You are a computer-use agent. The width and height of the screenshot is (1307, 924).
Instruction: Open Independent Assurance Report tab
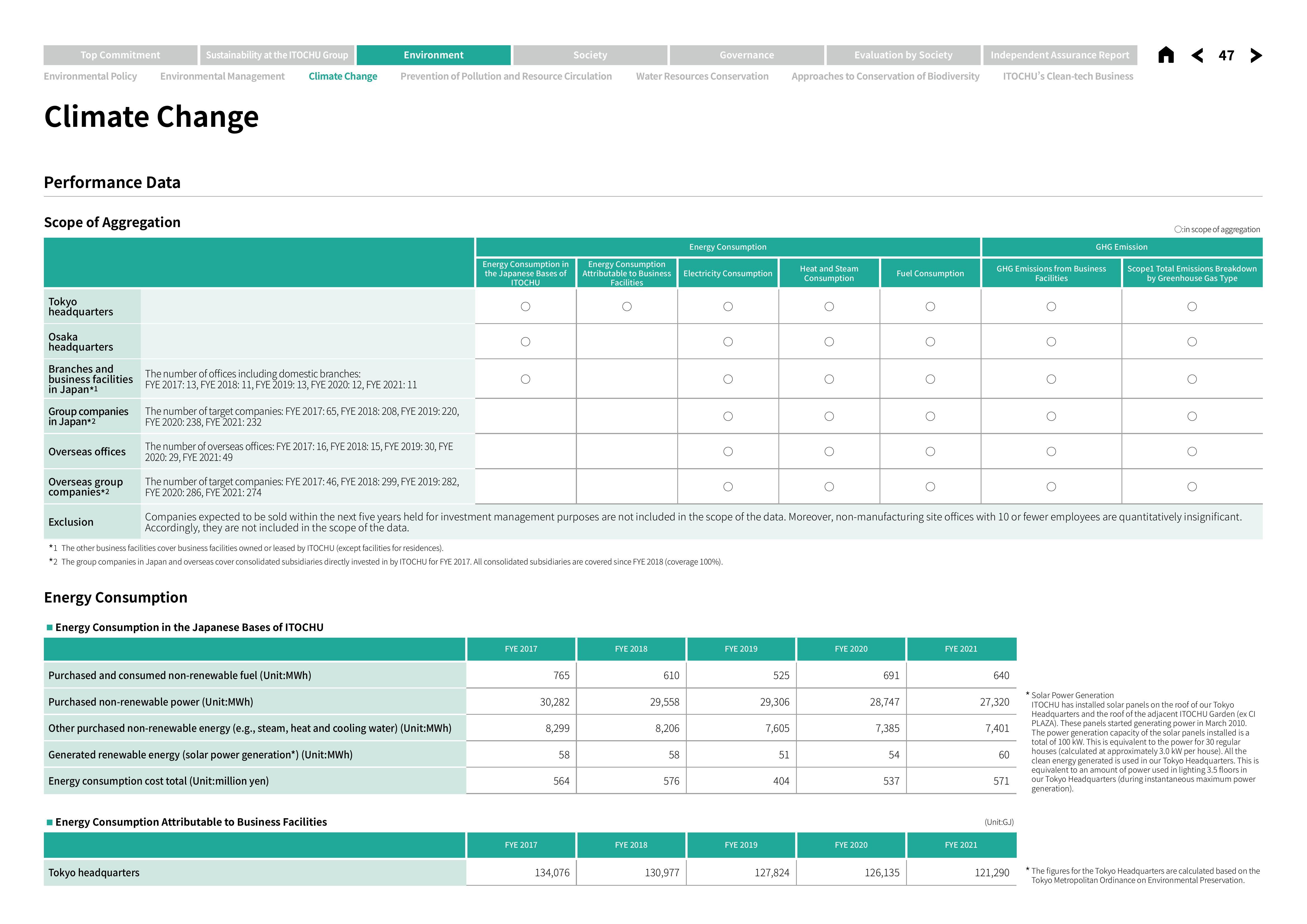click(1060, 55)
